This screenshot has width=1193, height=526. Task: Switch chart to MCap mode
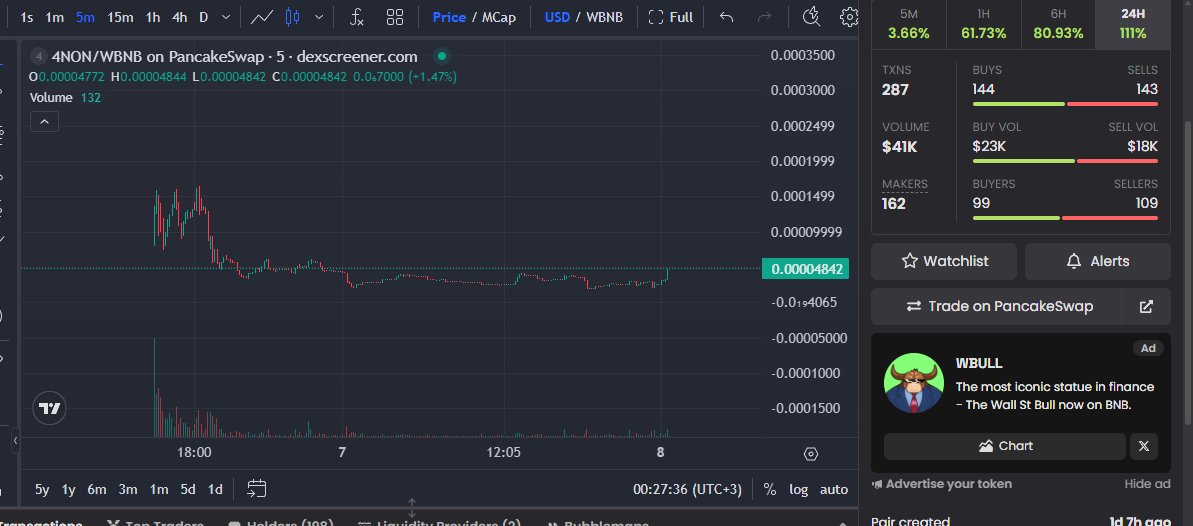point(499,17)
